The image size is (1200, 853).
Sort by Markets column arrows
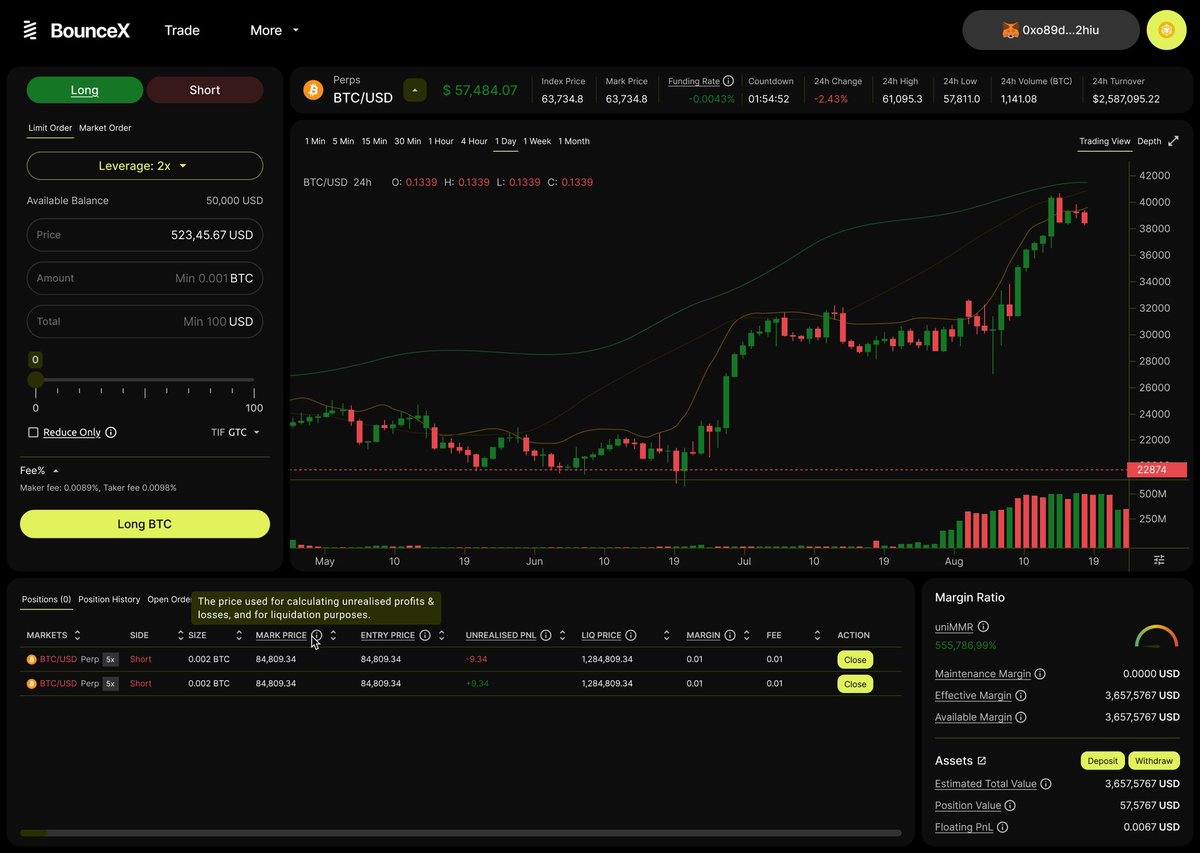coord(77,635)
